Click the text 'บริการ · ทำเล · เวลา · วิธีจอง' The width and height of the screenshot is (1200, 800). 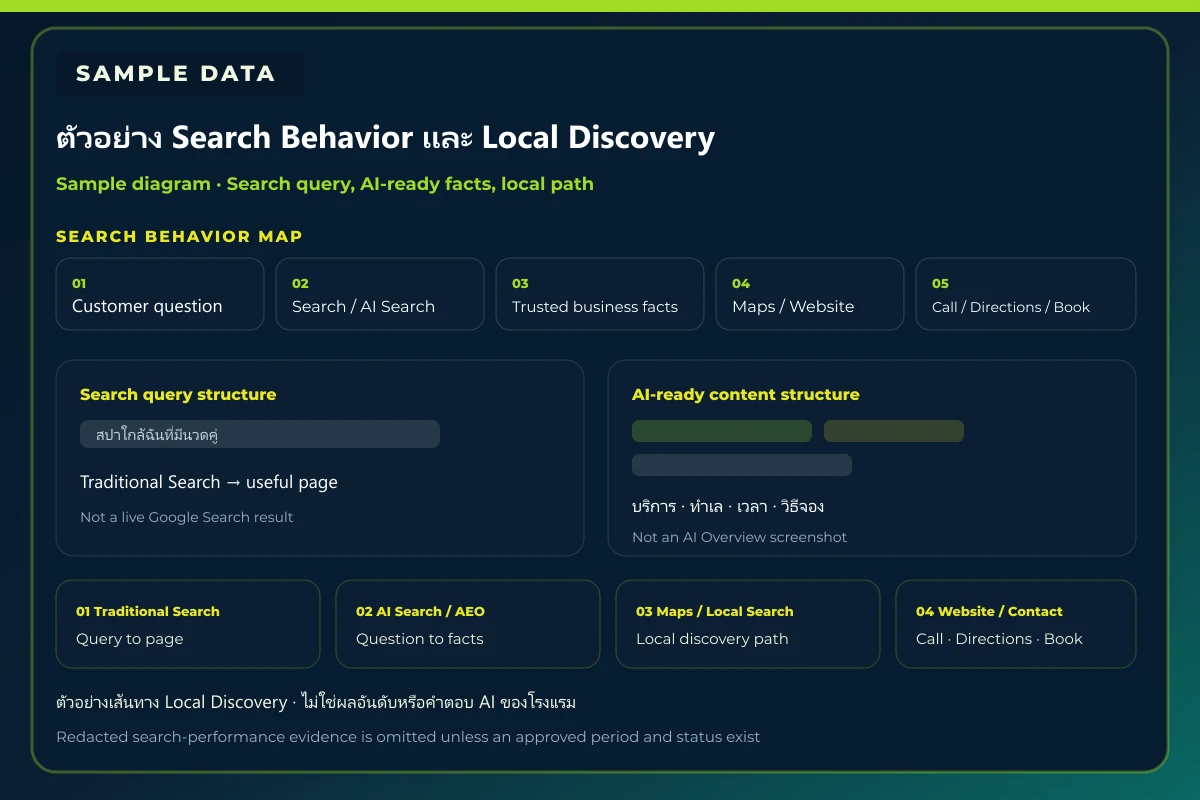click(x=728, y=506)
